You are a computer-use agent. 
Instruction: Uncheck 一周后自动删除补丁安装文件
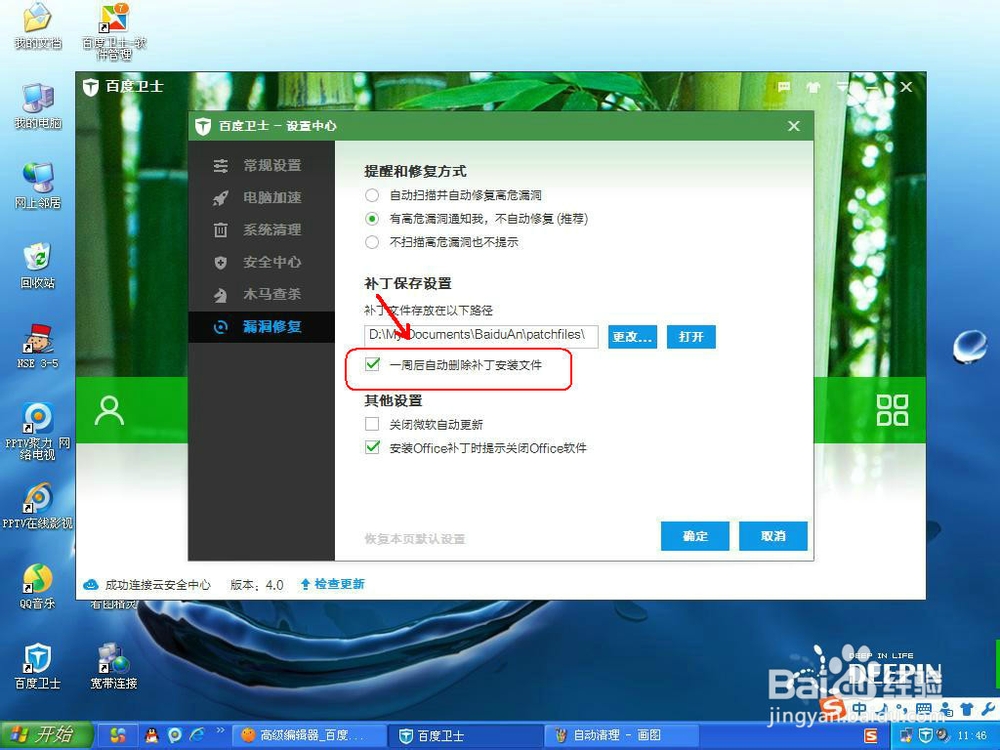coord(372,365)
